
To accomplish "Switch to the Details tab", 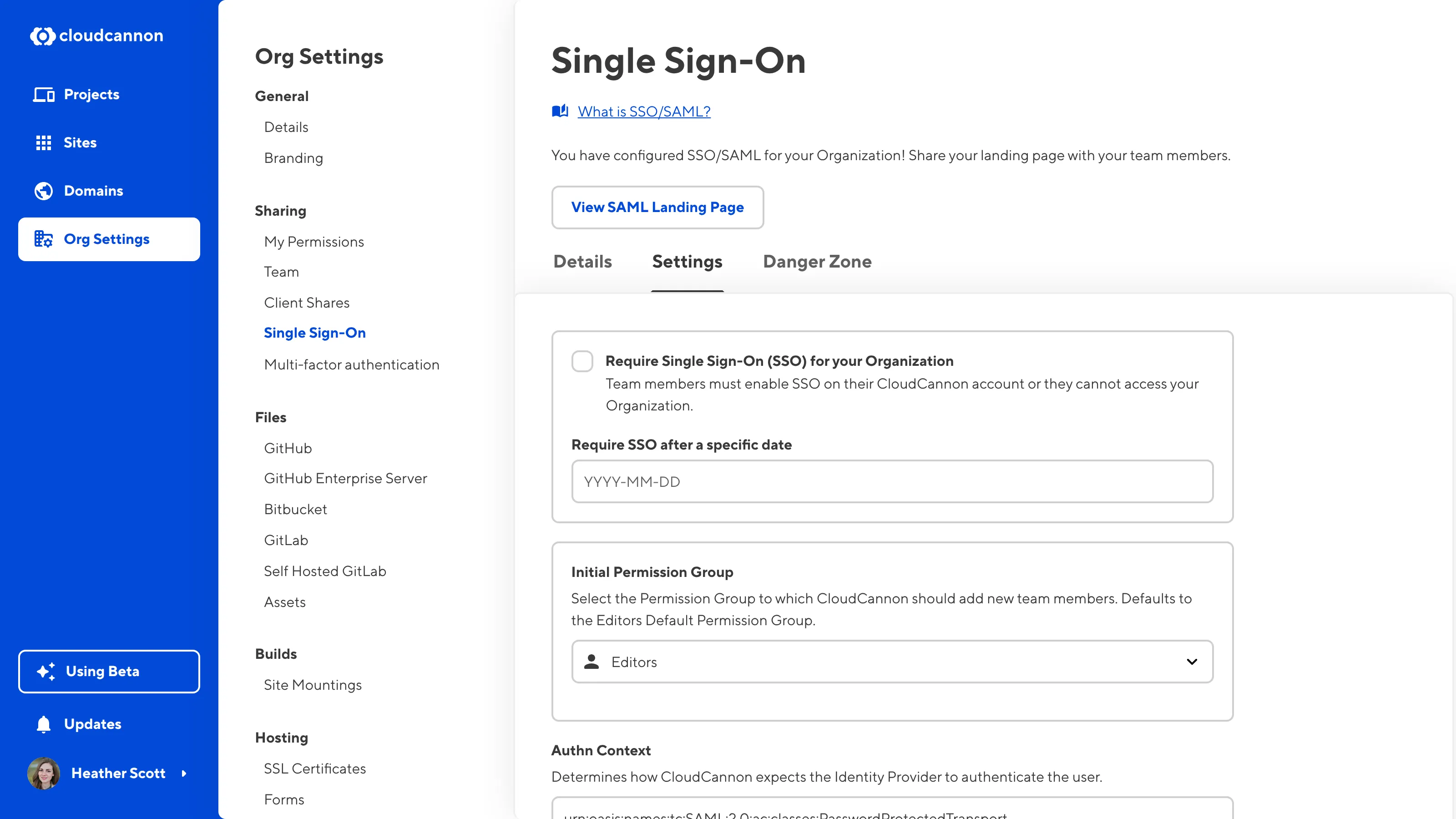I will pos(582,262).
